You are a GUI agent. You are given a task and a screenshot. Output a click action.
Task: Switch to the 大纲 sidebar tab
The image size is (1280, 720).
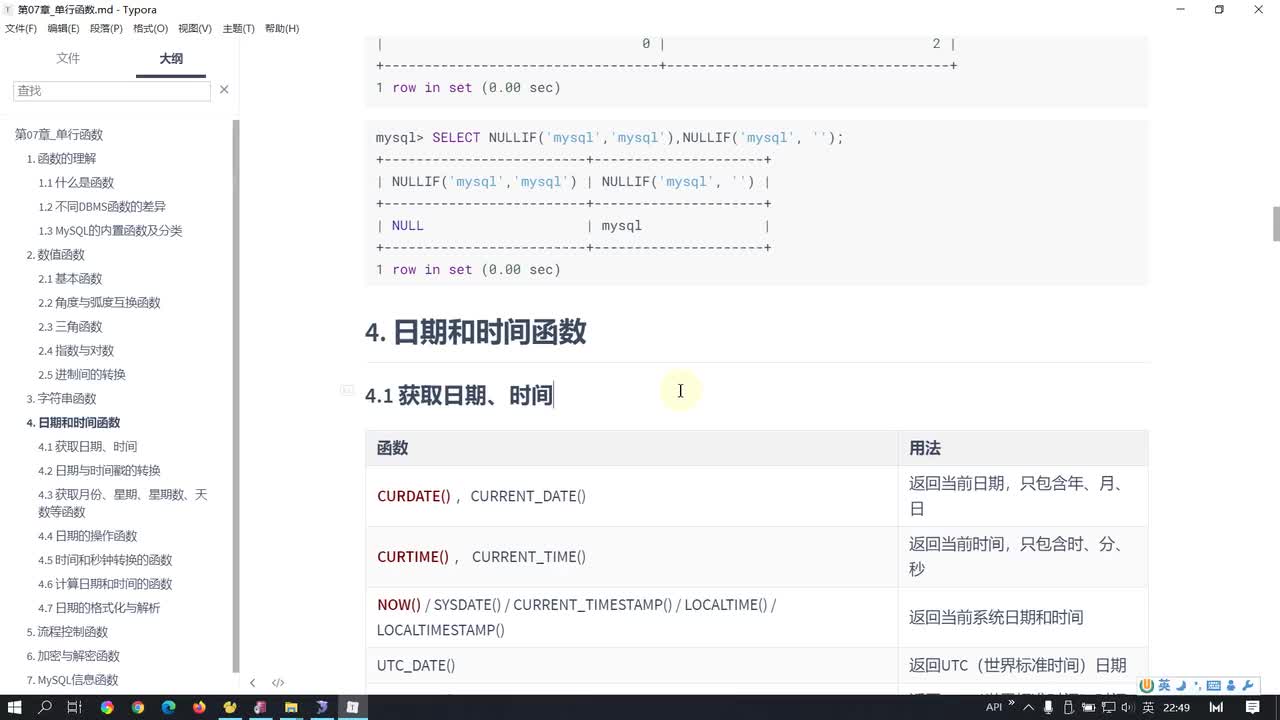click(171, 58)
